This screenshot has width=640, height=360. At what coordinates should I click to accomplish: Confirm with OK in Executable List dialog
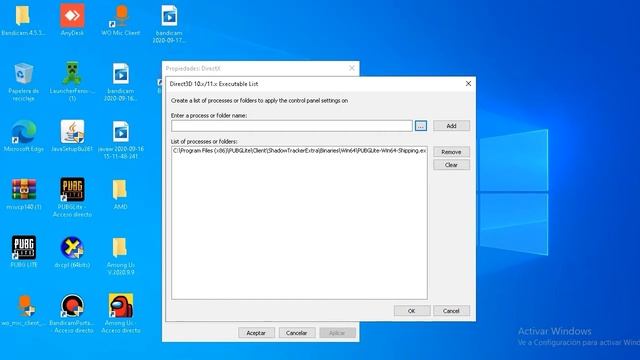(x=412, y=311)
